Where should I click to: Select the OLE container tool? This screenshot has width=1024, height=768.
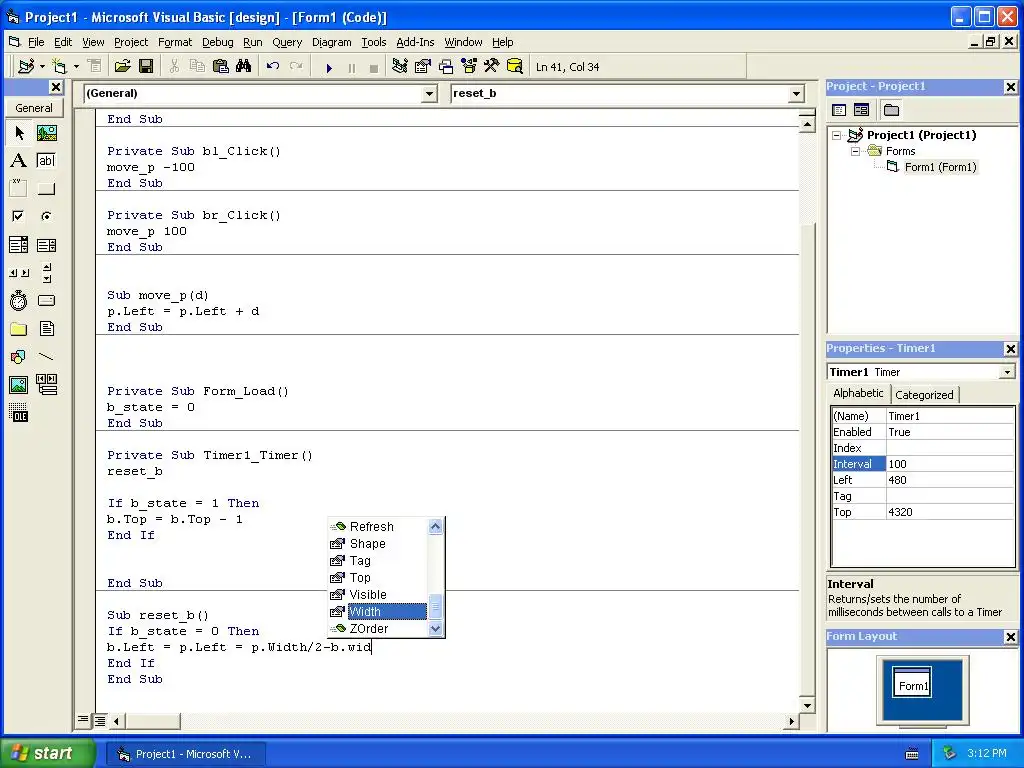19,412
